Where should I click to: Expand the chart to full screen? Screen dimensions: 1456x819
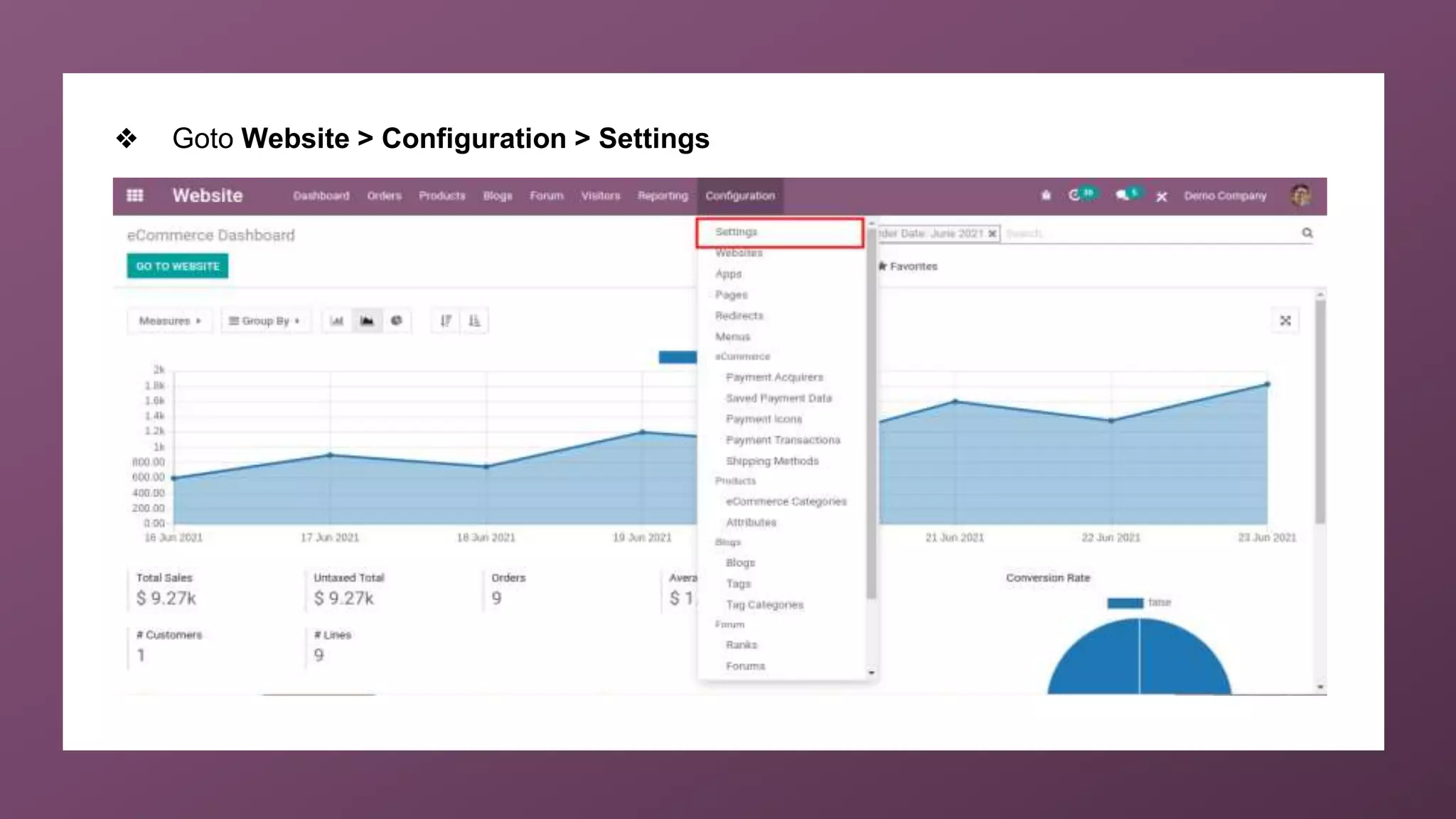click(x=1285, y=321)
